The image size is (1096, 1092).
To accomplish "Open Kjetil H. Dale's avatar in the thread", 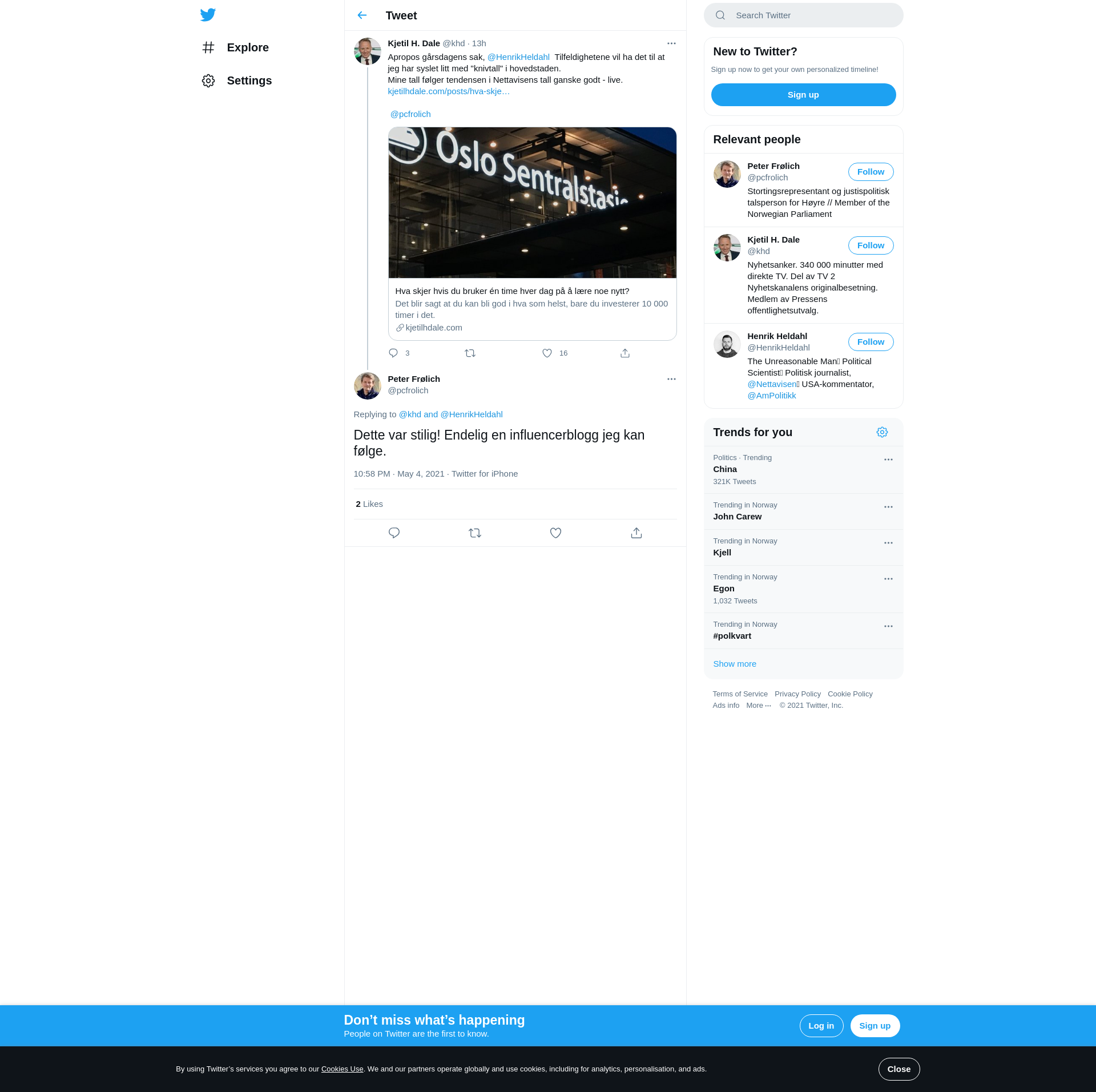I will point(368,51).
